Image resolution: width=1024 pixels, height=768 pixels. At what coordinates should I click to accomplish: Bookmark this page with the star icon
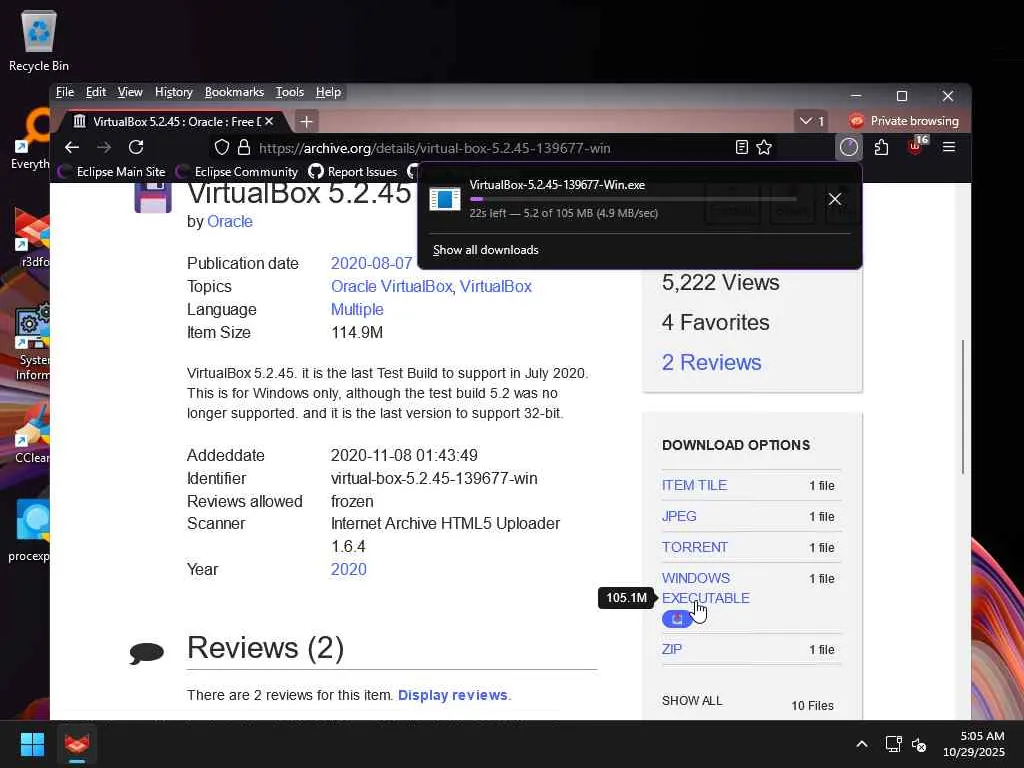tap(764, 148)
